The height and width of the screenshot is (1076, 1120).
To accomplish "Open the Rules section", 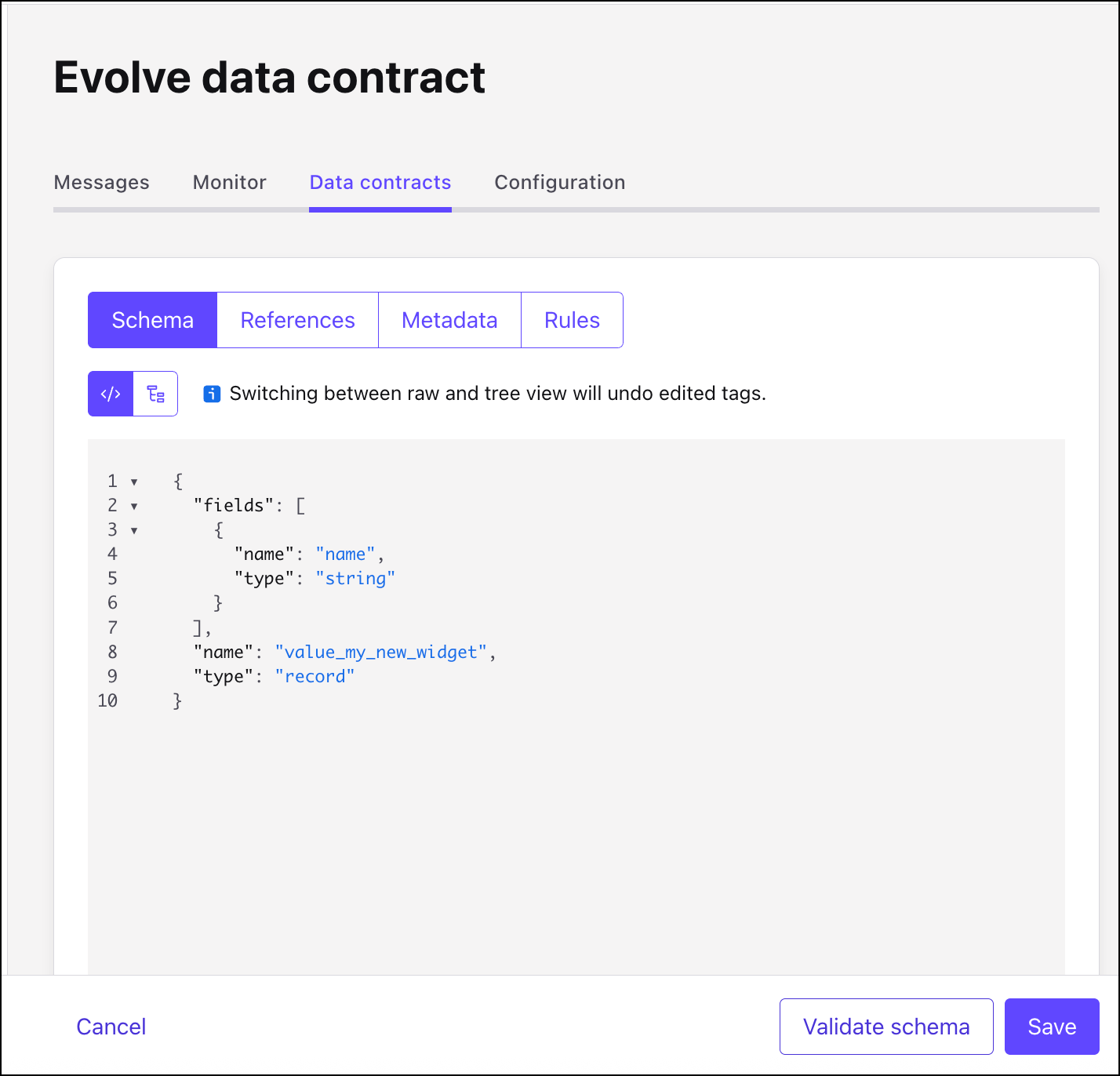I will 572,320.
